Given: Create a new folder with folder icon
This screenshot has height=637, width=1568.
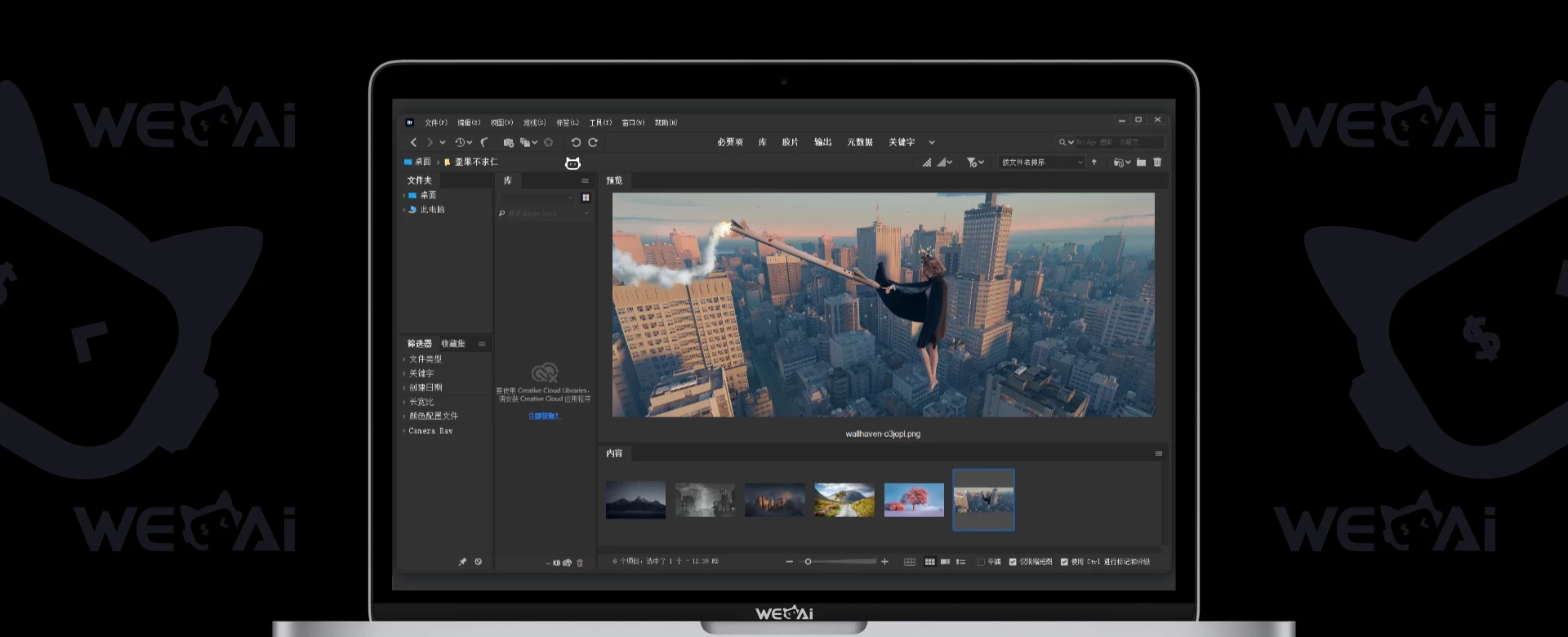Looking at the screenshot, I should click(1141, 163).
